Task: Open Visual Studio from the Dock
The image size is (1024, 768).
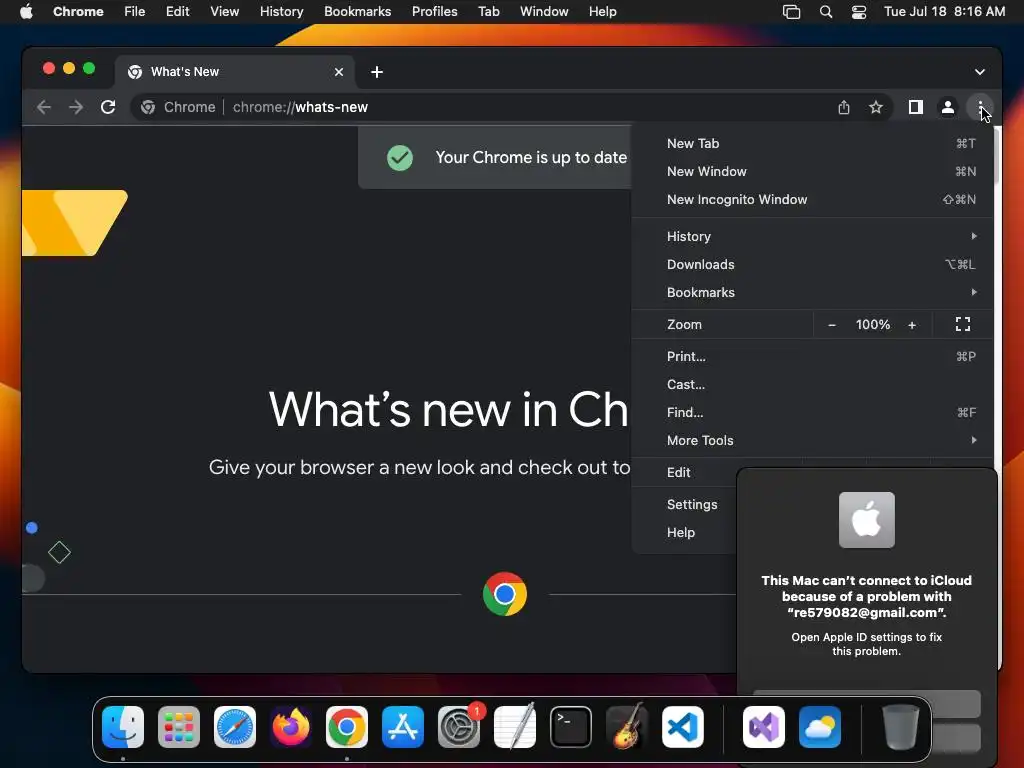Action: pyautogui.click(x=764, y=727)
